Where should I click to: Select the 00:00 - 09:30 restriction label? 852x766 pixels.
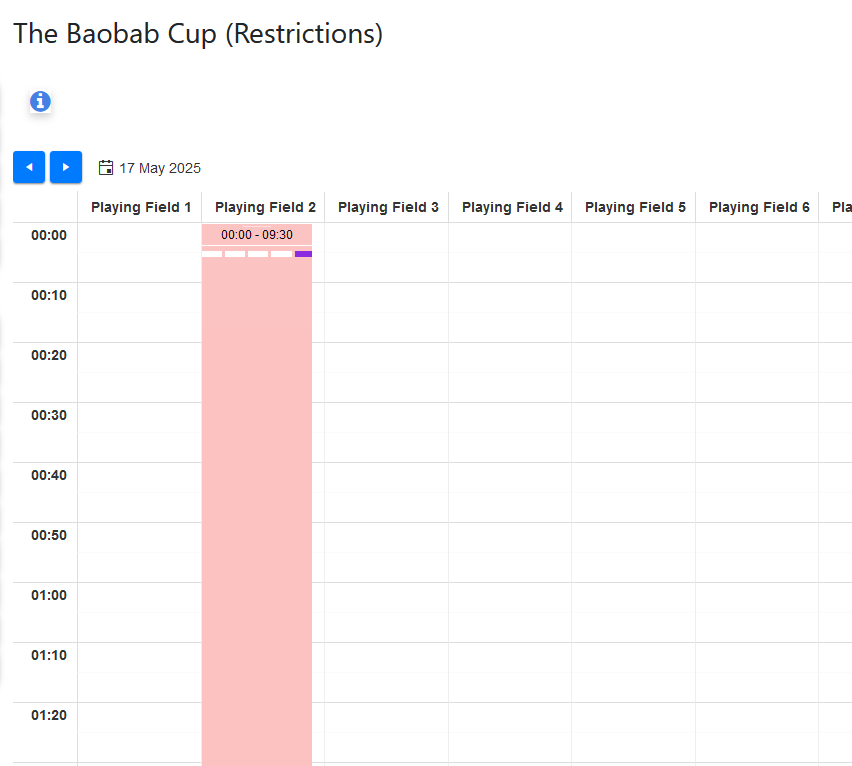click(257, 235)
